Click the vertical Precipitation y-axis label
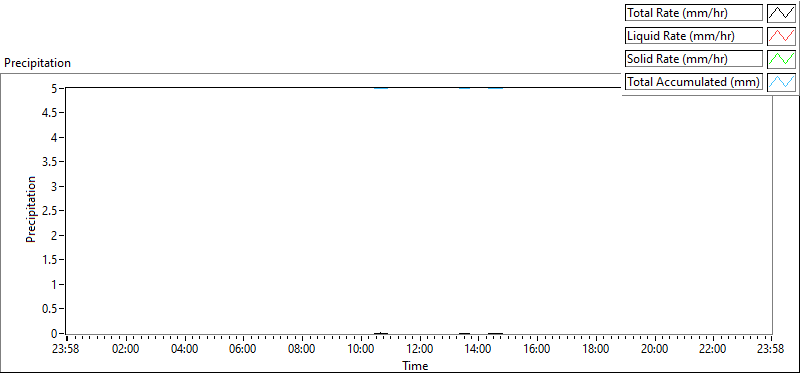This screenshot has height=373, width=800. pyautogui.click(x=31, y=209)
